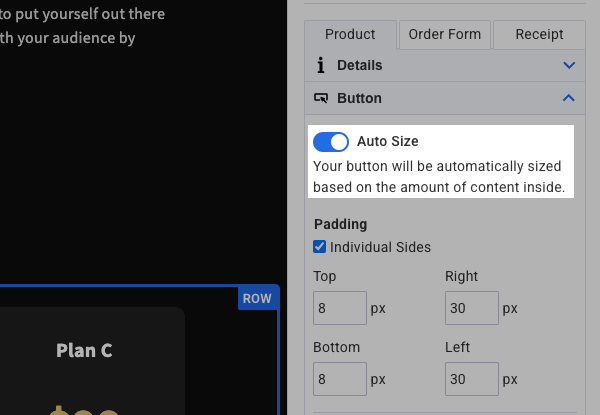Expand the Details section chevron
The height and width of the screenshot is (415, 600).
(x=569, y=65)
